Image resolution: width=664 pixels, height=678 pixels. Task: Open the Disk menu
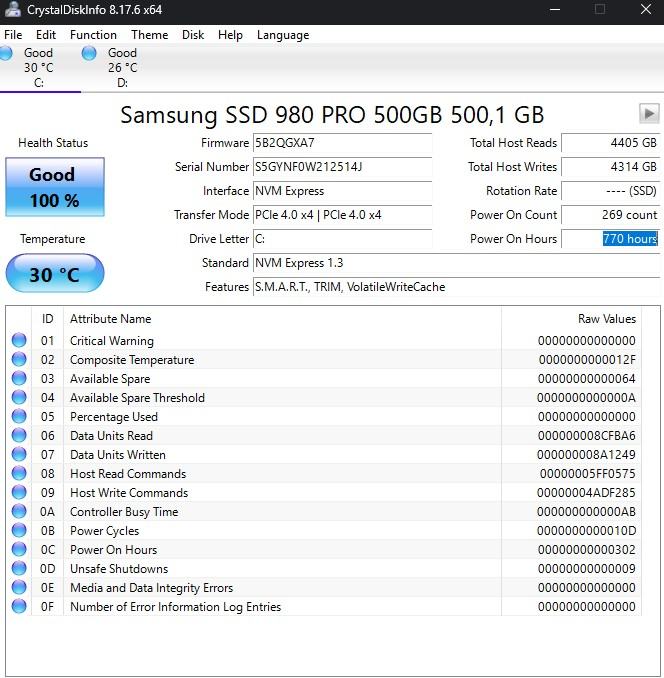(x=193, y=35)
